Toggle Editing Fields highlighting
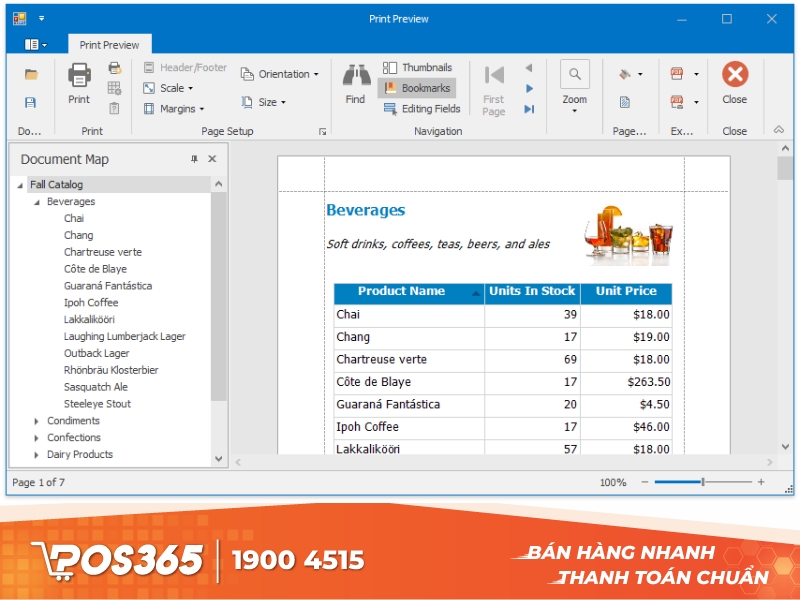The image size is (800, 600). coord(421,109)
